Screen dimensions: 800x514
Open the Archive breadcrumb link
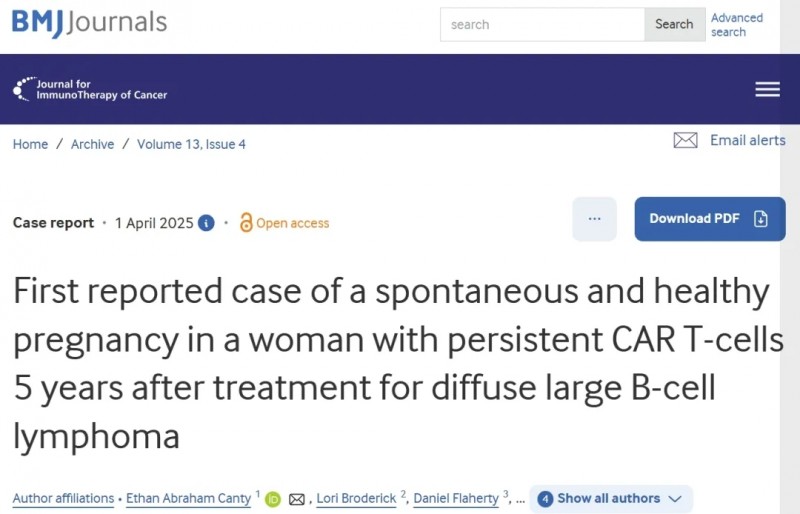coord(92,144)
